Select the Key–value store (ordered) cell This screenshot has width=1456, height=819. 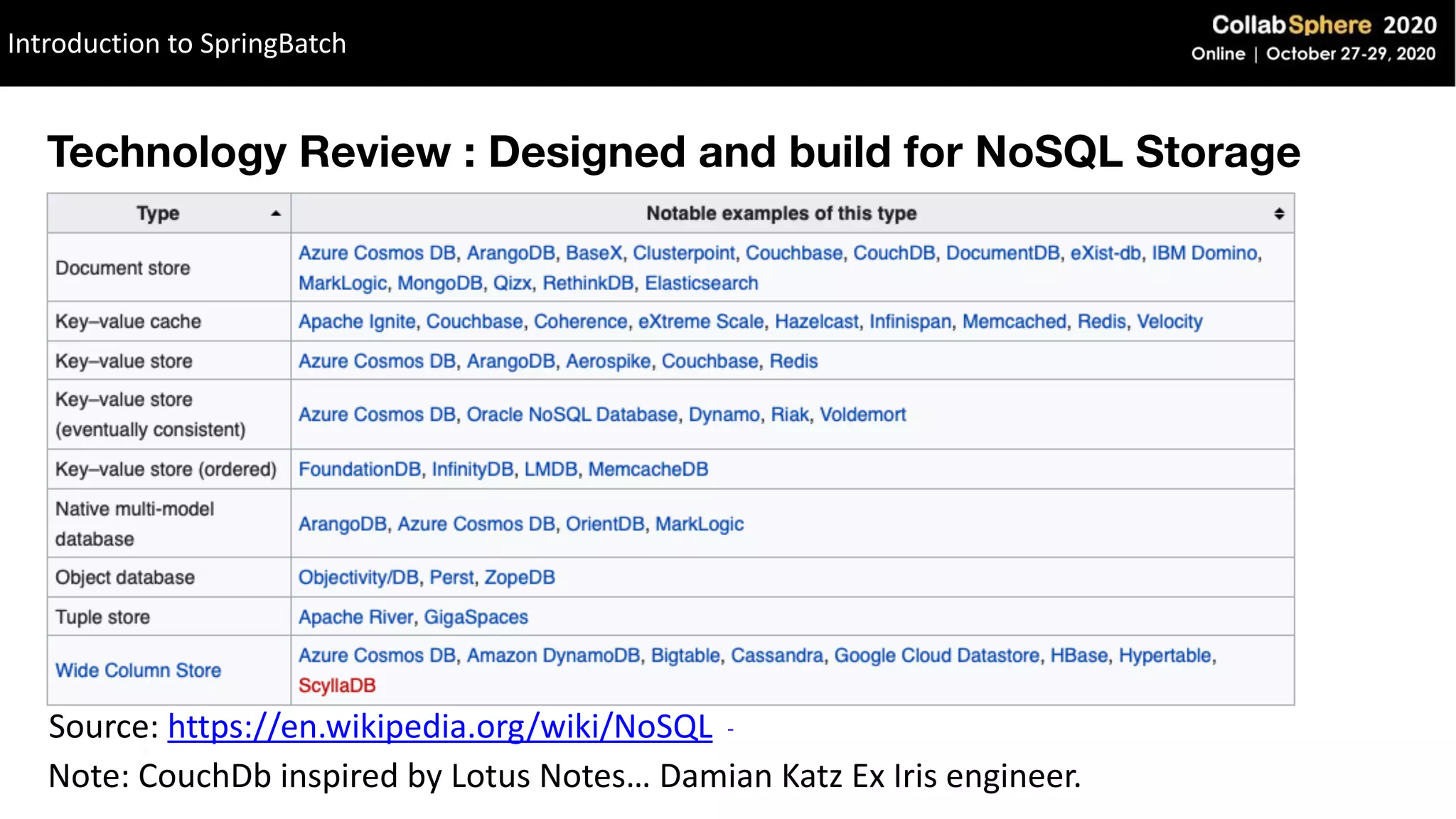click(x=169, y=469)
